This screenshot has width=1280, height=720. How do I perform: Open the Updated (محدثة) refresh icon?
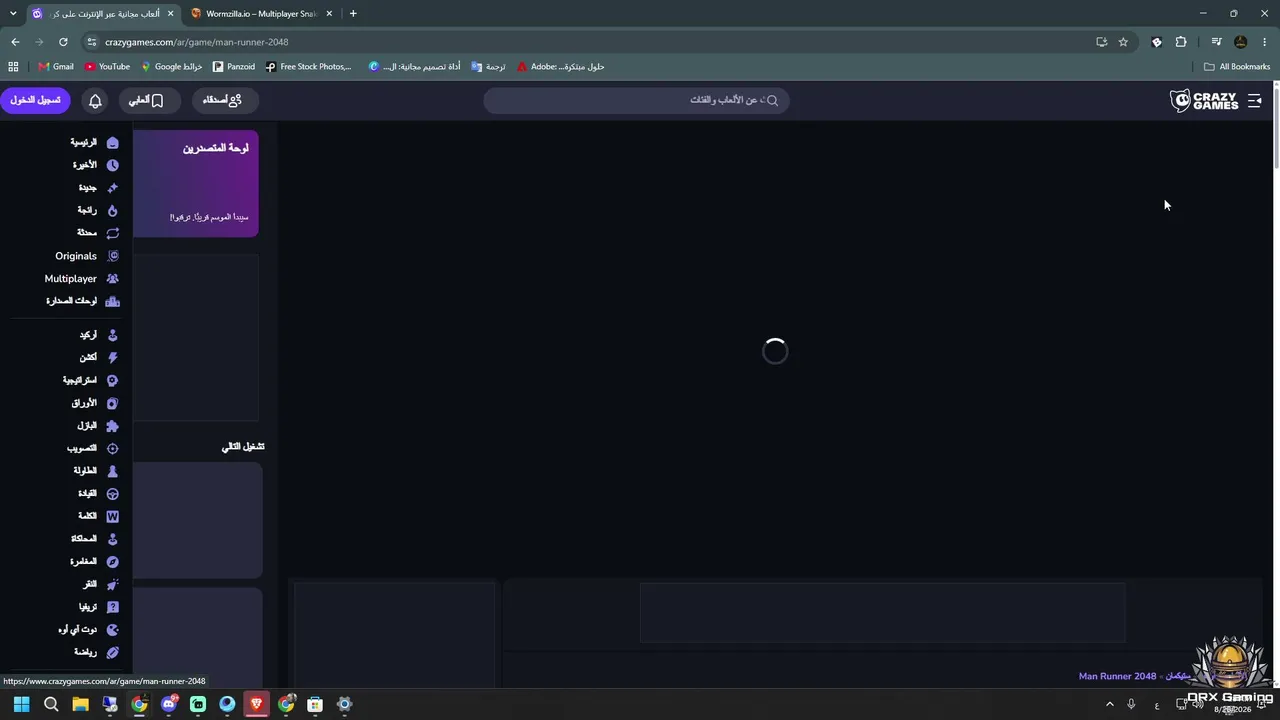(x=112, y=233)
